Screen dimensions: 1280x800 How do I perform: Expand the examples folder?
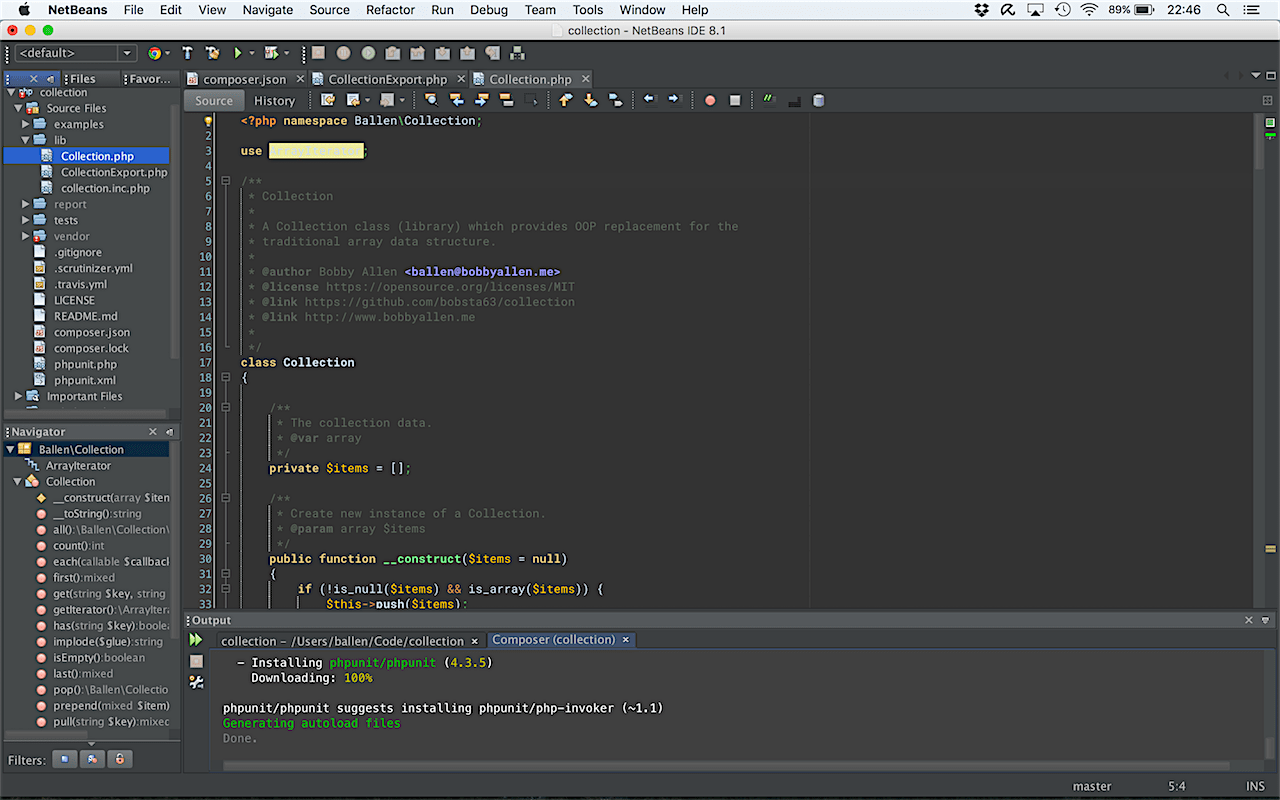26,124
